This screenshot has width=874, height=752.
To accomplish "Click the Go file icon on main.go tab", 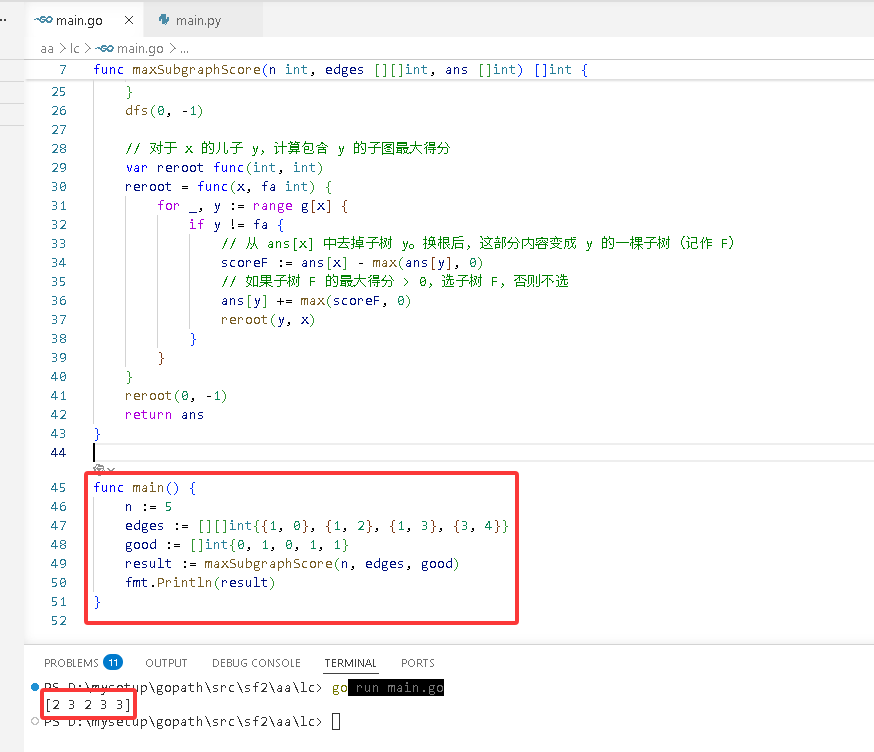I will [43, 20].
